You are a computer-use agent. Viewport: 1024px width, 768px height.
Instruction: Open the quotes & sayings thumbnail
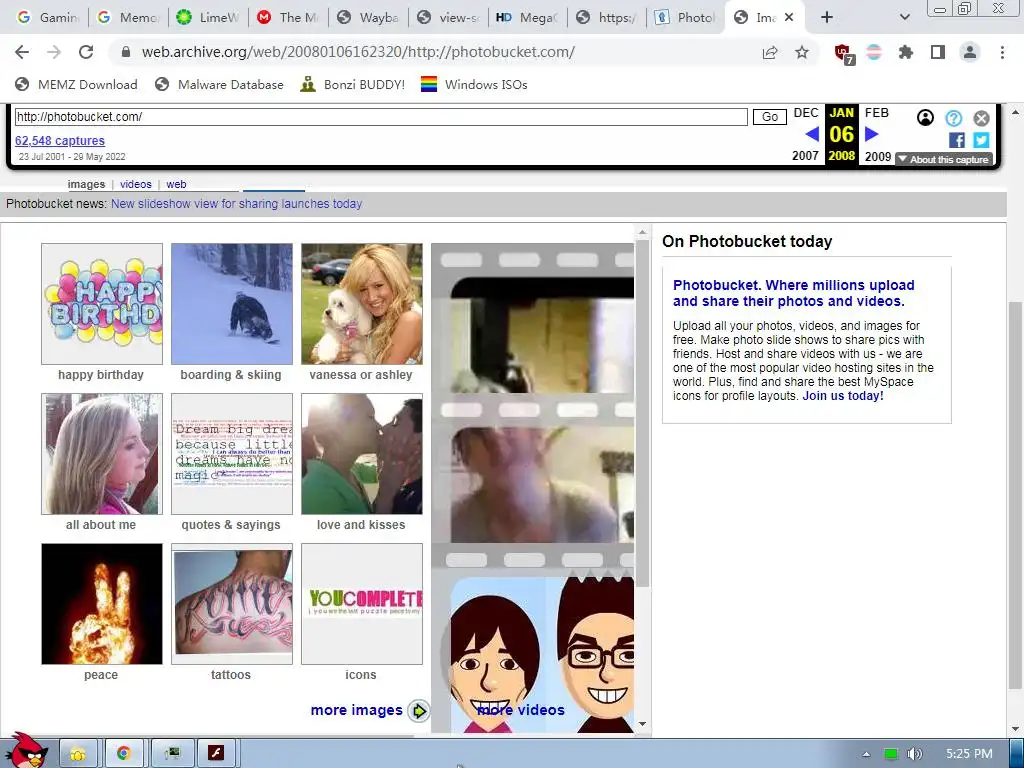point(232,454)
